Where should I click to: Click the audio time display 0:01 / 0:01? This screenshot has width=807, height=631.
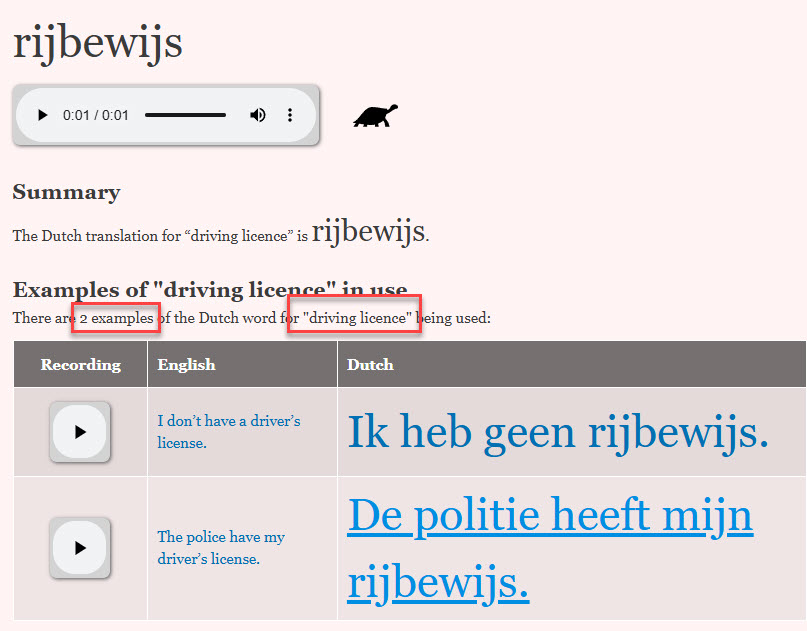click(x=95, y=115)
